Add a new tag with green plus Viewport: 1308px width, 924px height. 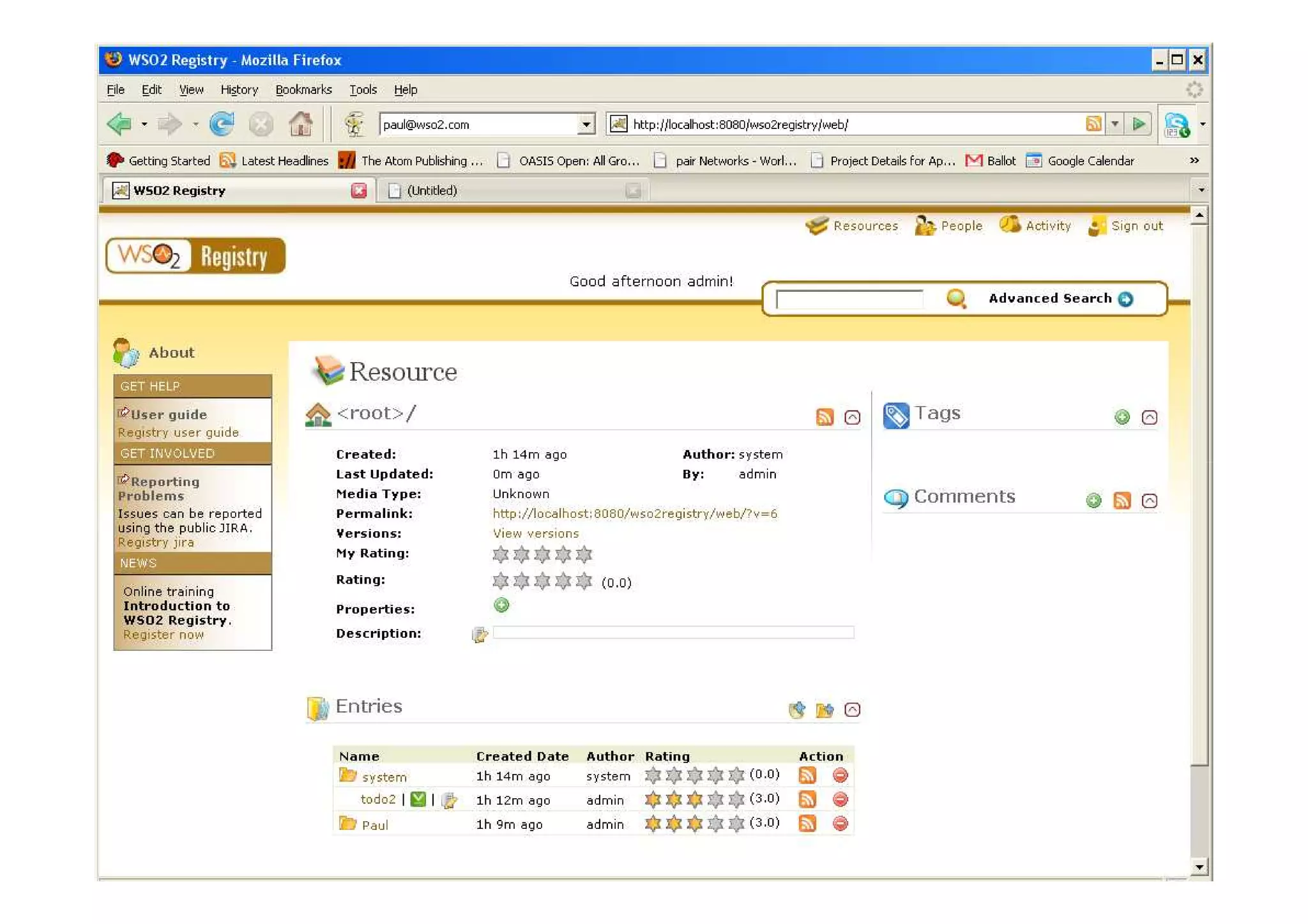click(x=1122, y=417)
